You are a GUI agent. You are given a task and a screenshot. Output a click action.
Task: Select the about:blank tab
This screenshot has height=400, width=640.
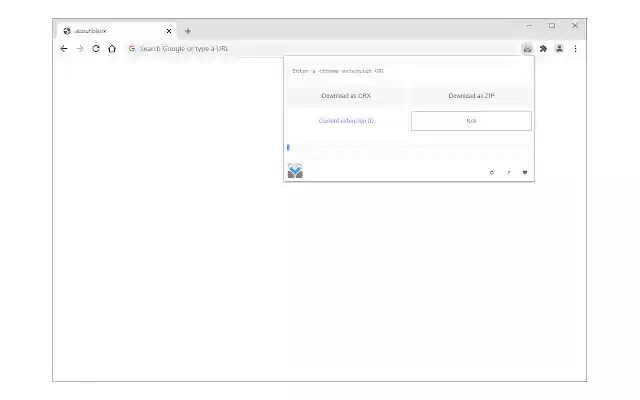(x=117, y=31)
